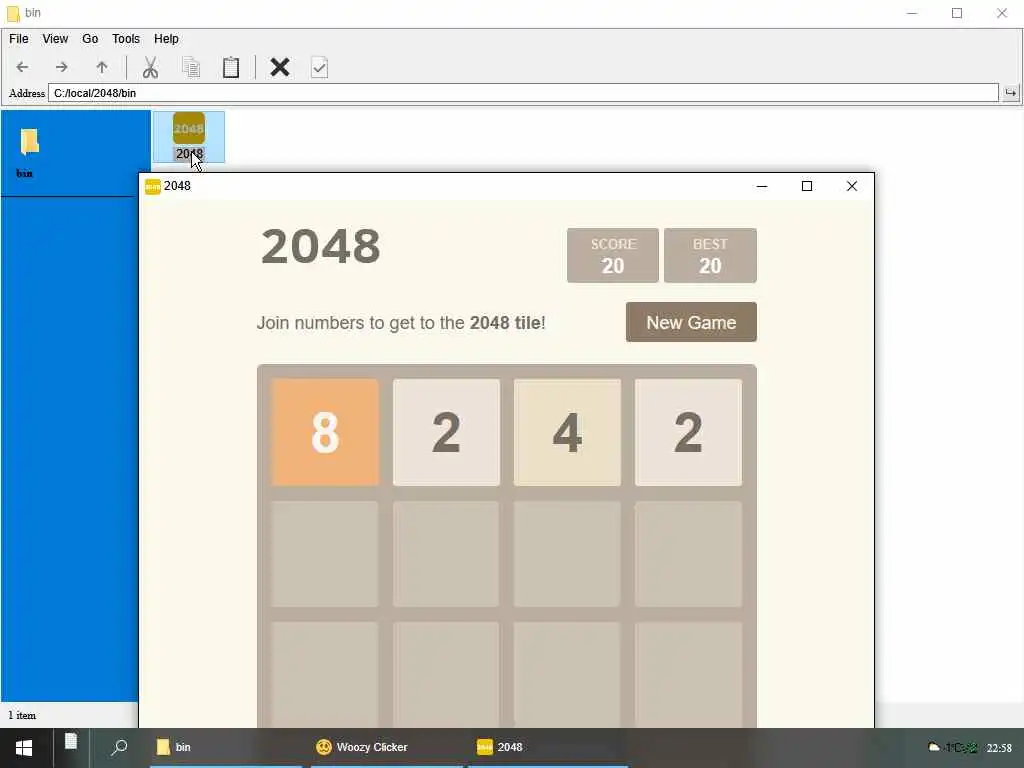Start a New Game in 2048

(x=691, y=322)
